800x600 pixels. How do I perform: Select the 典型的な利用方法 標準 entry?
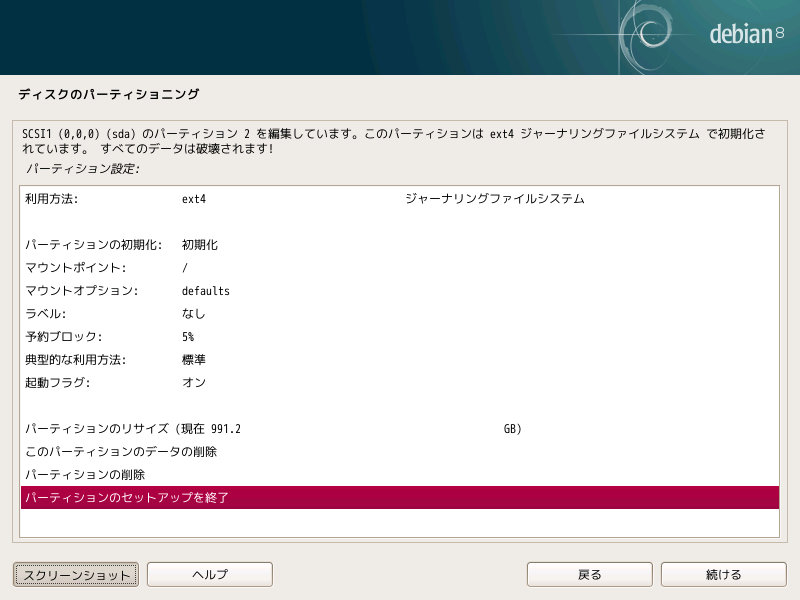[x=200, y=359]
